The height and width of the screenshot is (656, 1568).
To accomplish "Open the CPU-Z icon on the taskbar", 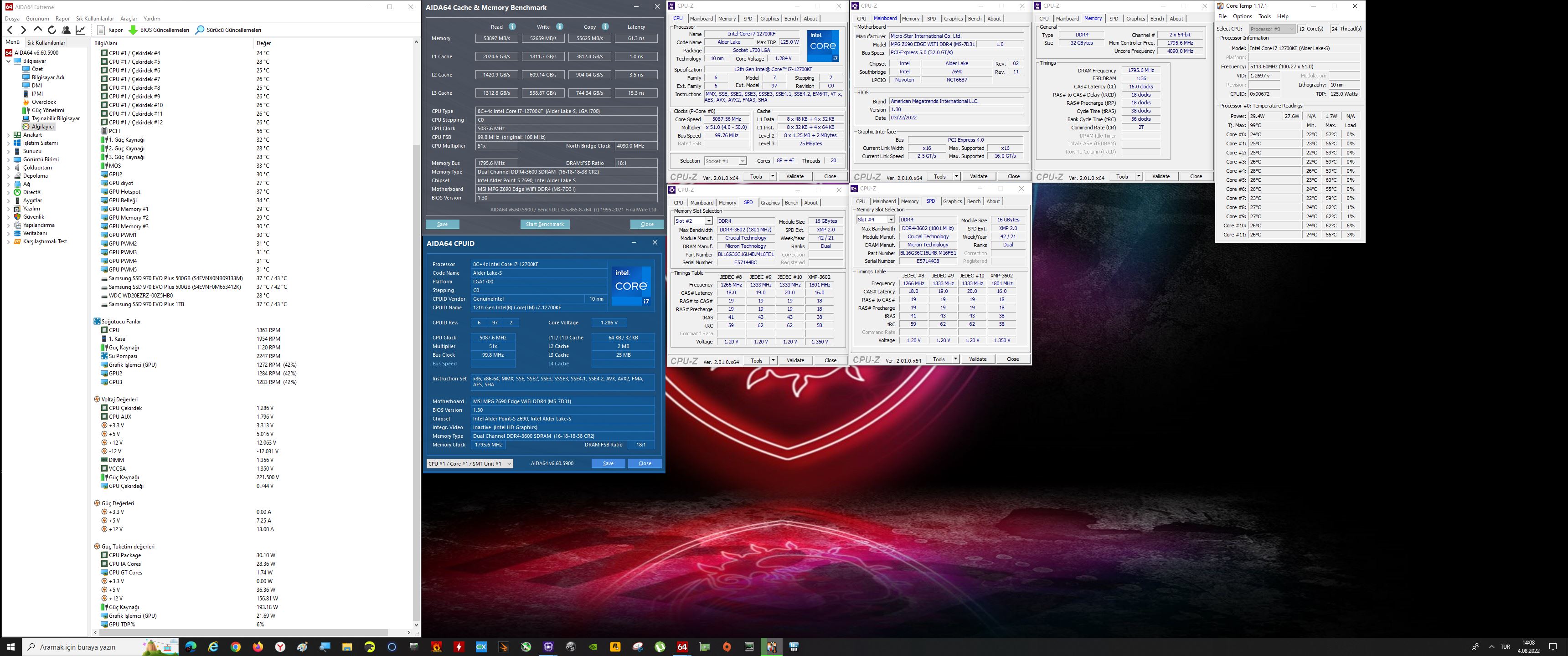I will (x=548, y=647).
